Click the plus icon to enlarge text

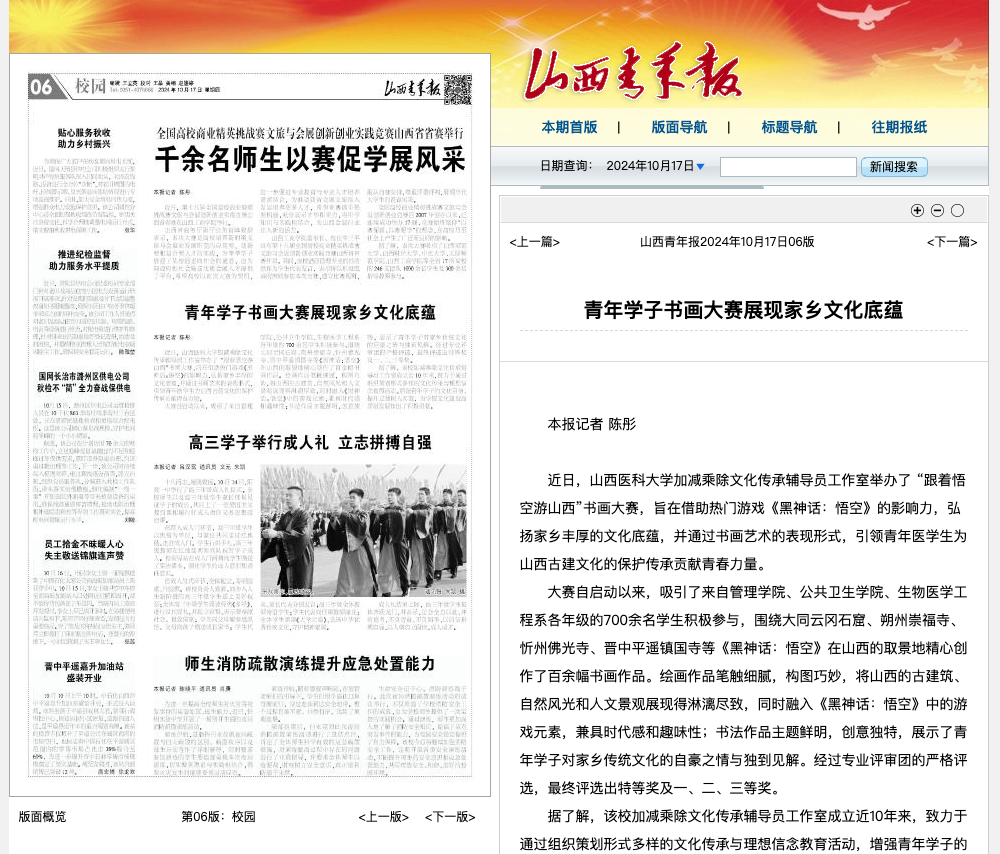(x=917, y=210)
